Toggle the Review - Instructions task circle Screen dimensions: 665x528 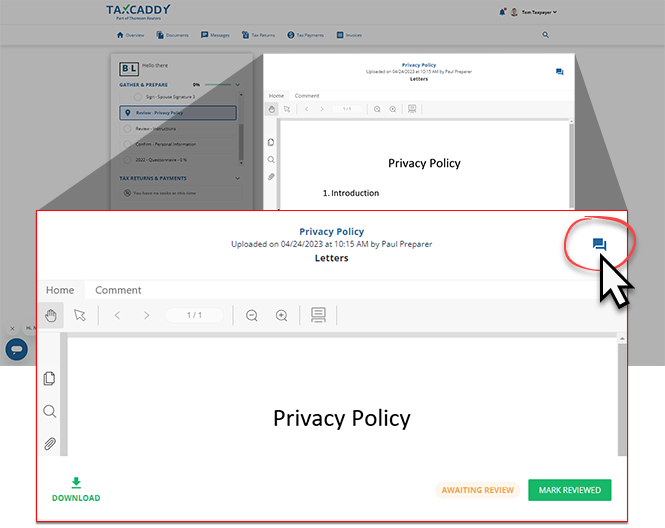coord(127,129)
